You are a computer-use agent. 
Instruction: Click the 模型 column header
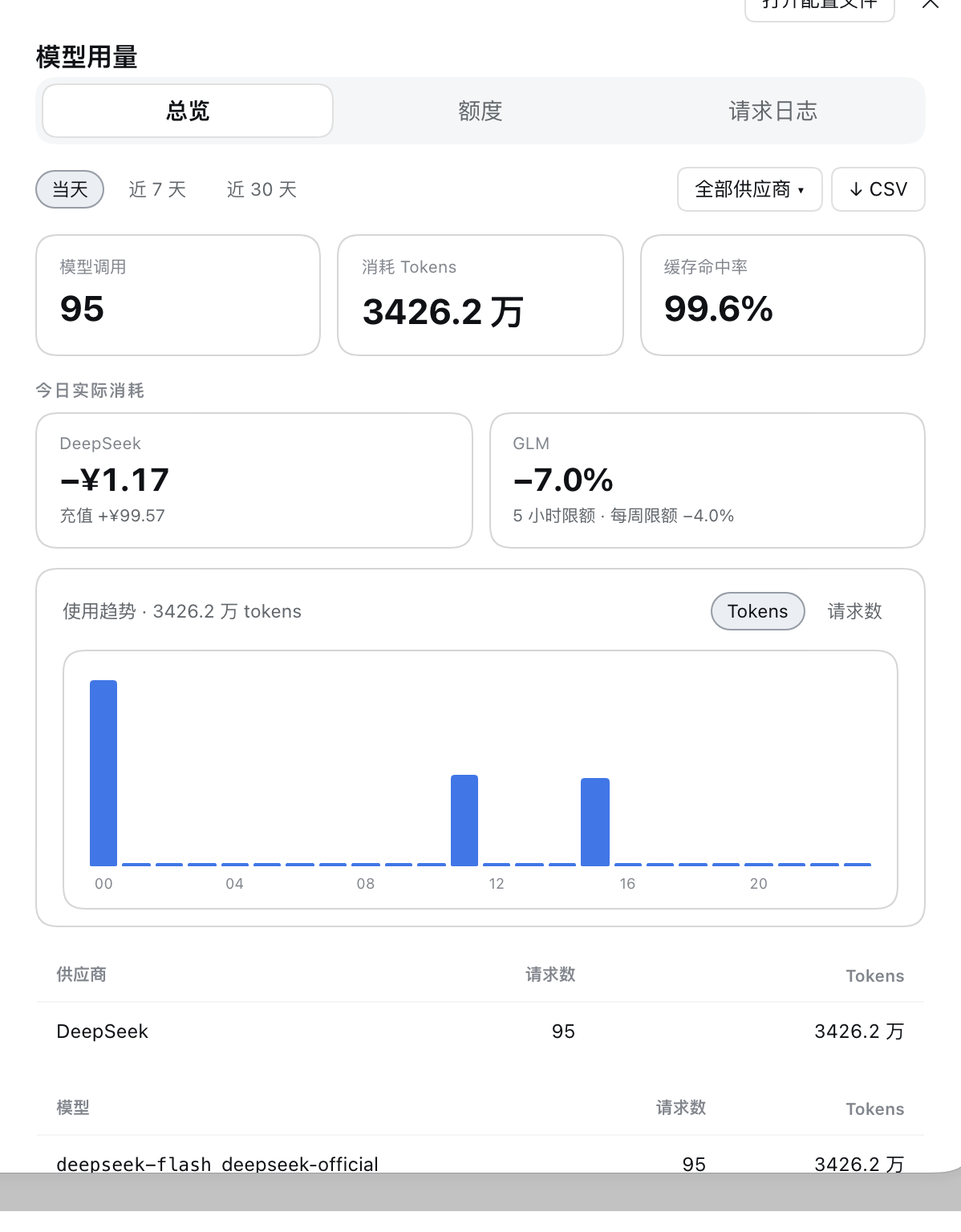coord(73,1108)
